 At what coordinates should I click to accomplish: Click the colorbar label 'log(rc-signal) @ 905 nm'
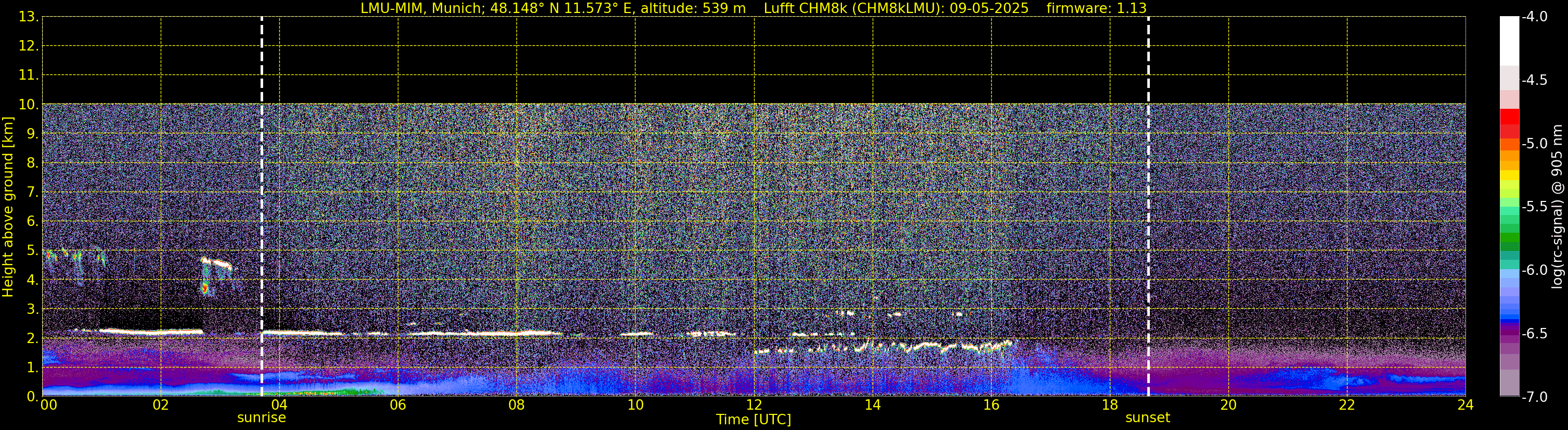click(1557, 207)
